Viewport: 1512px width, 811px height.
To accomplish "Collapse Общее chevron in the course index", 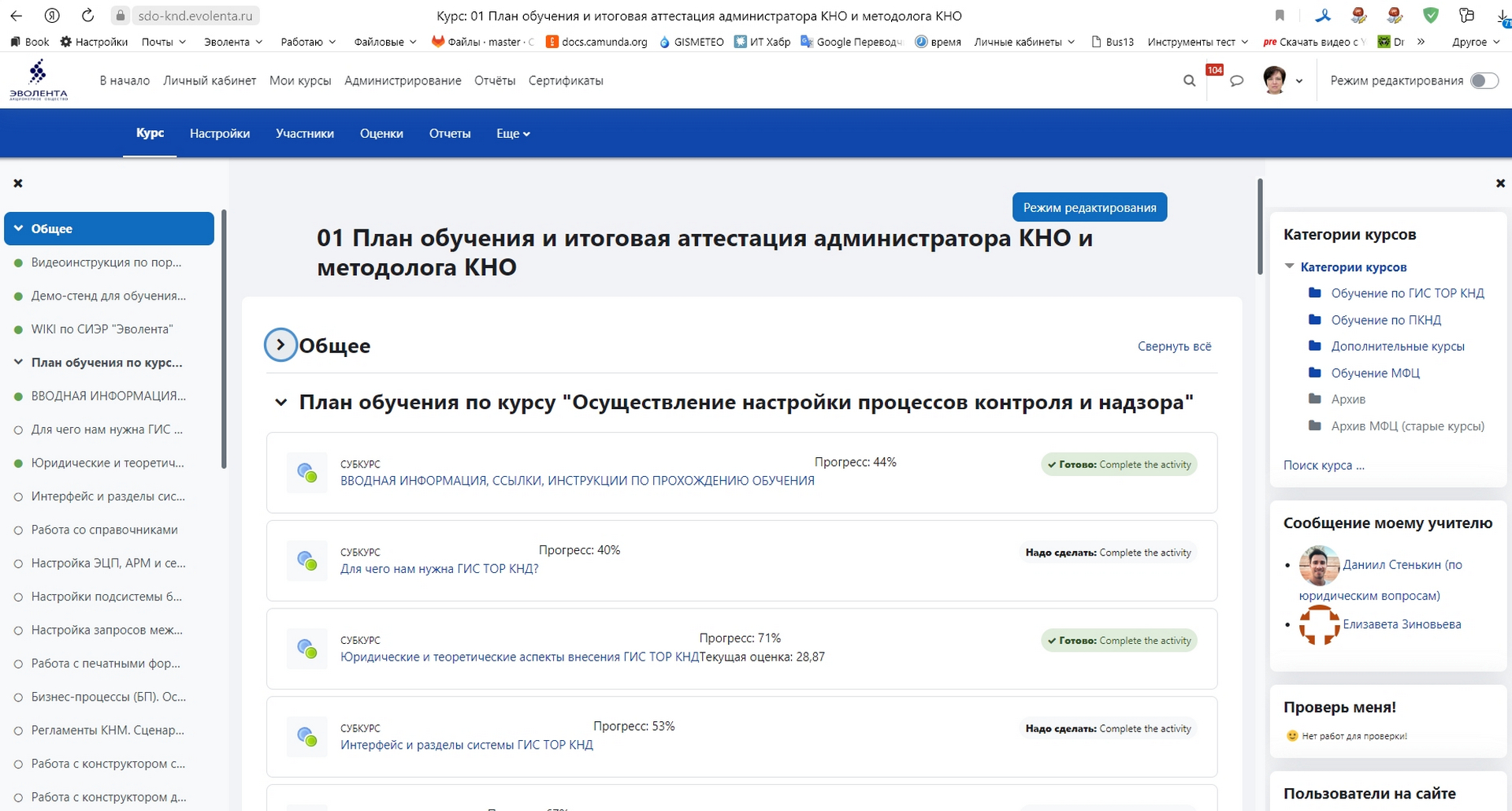I will 18,229.
